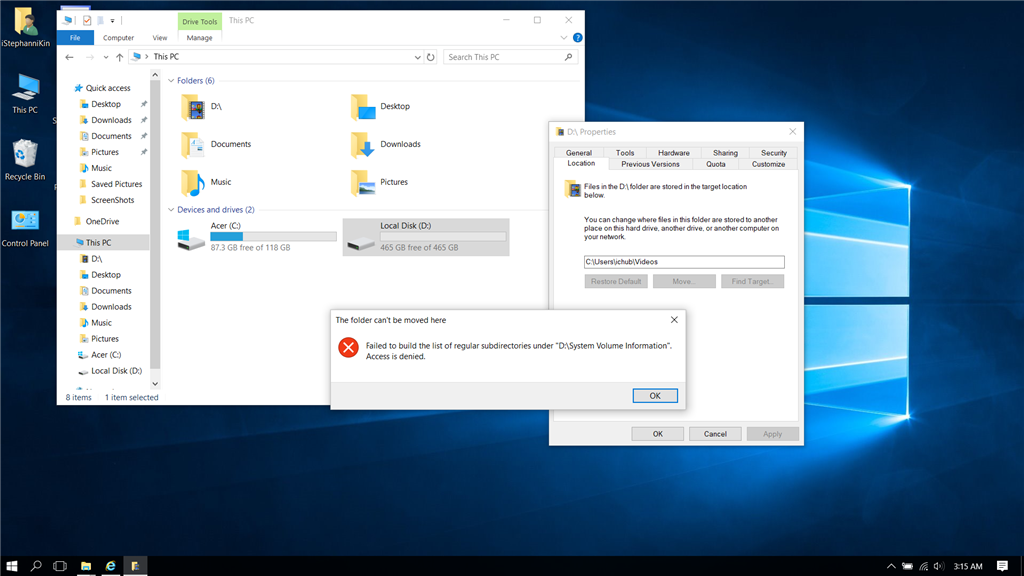Click the Find Target... button
1024x576 pixels.
pyautogui.click(x=752, y=281)
